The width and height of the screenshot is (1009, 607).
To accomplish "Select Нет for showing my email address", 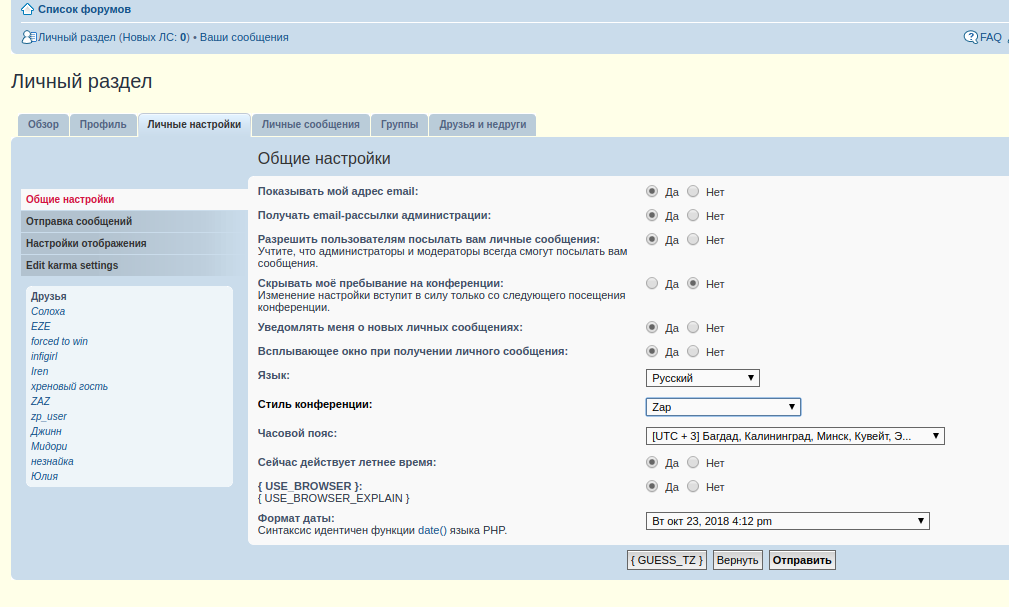I will (693, 191).
